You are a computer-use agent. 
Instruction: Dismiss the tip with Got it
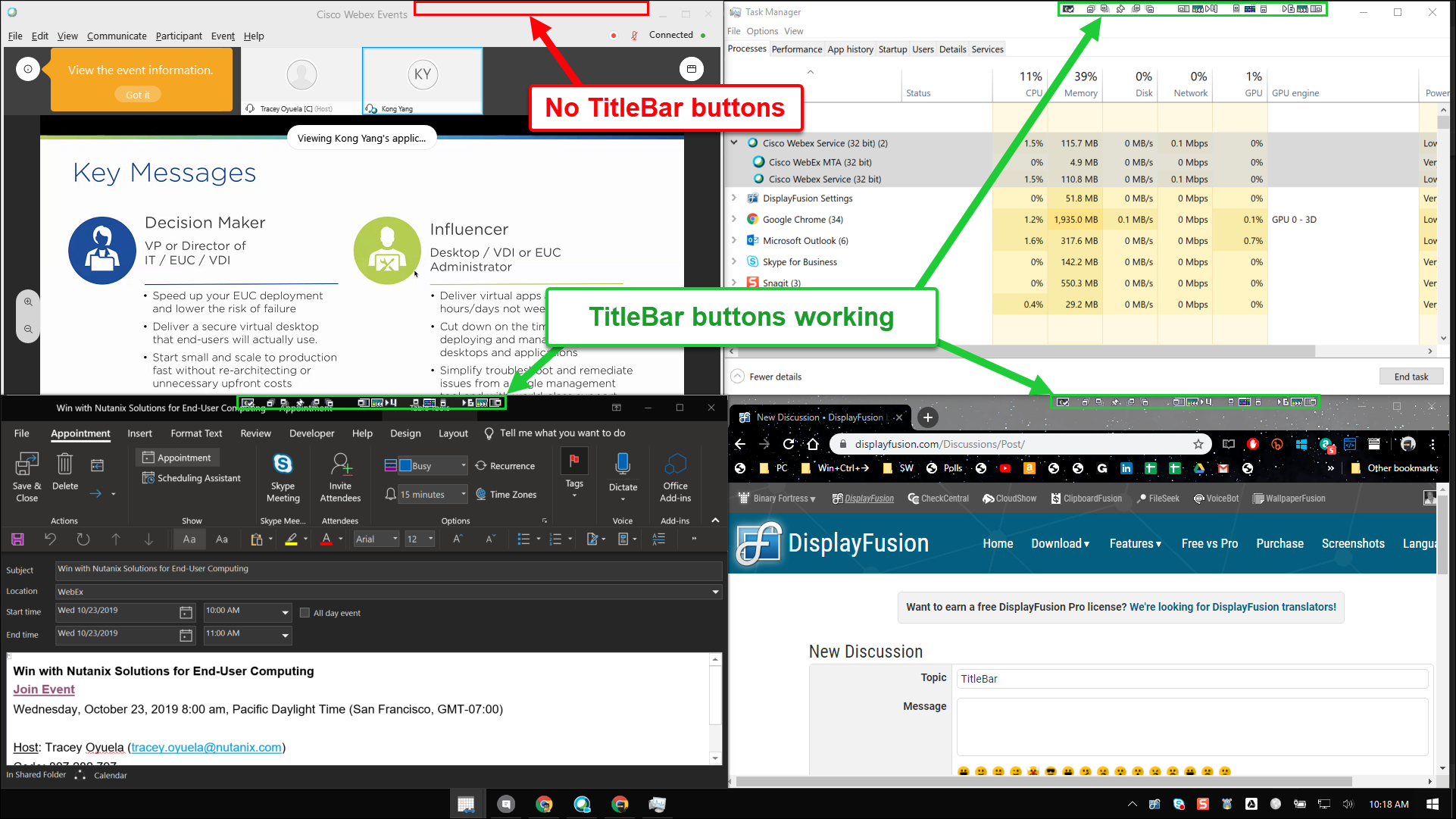tap(138, 95)
